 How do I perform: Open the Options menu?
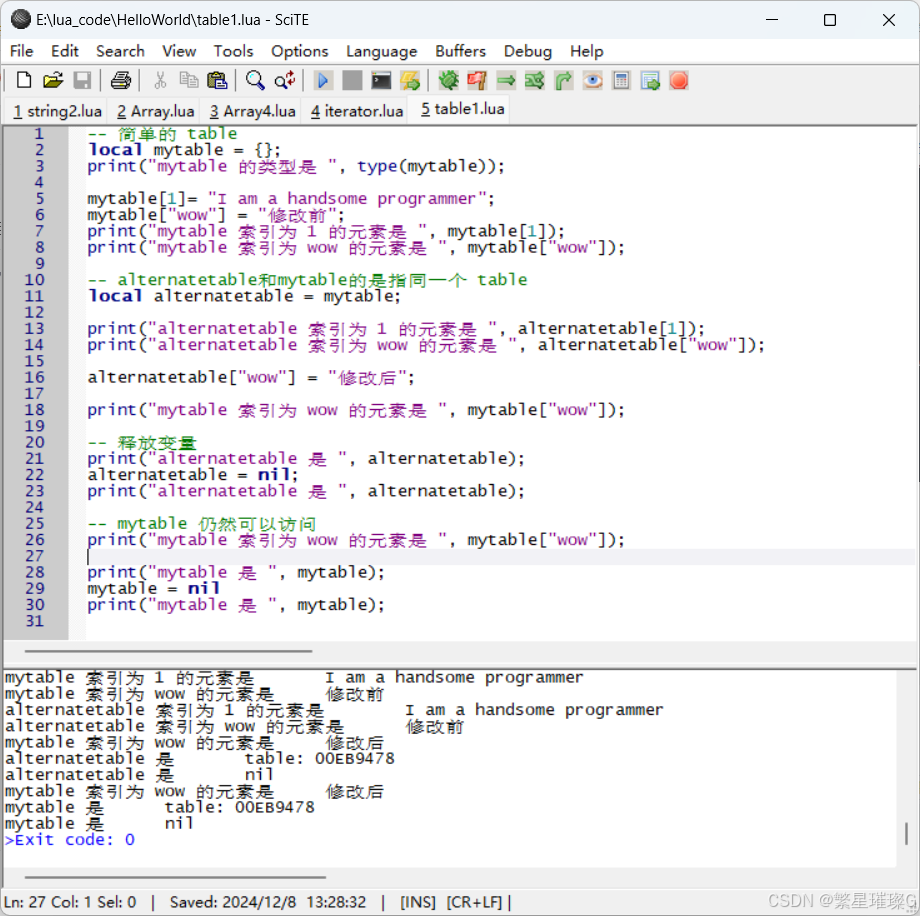click(x=299, y=51)
